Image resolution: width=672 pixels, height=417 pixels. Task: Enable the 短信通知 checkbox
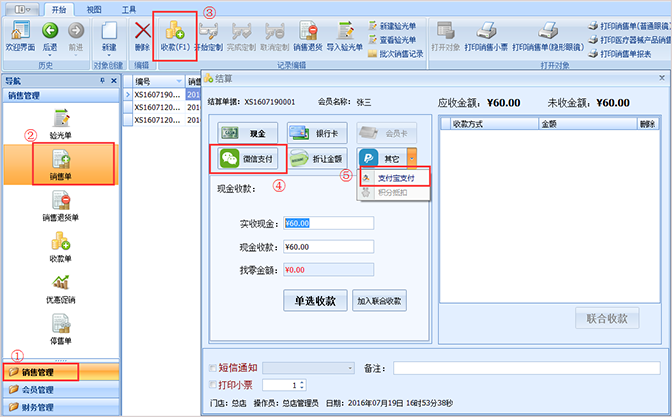click(213, 368)
